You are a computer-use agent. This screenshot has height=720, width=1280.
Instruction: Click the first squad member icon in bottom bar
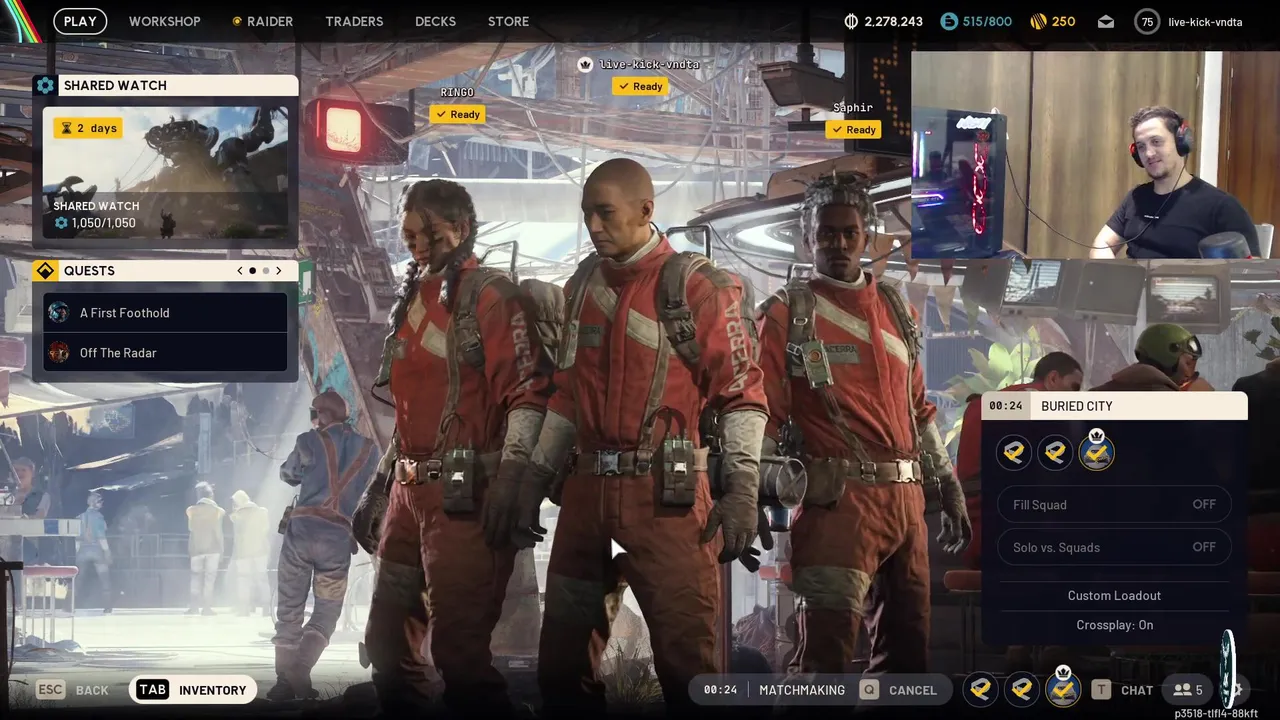tap(981, 689)
